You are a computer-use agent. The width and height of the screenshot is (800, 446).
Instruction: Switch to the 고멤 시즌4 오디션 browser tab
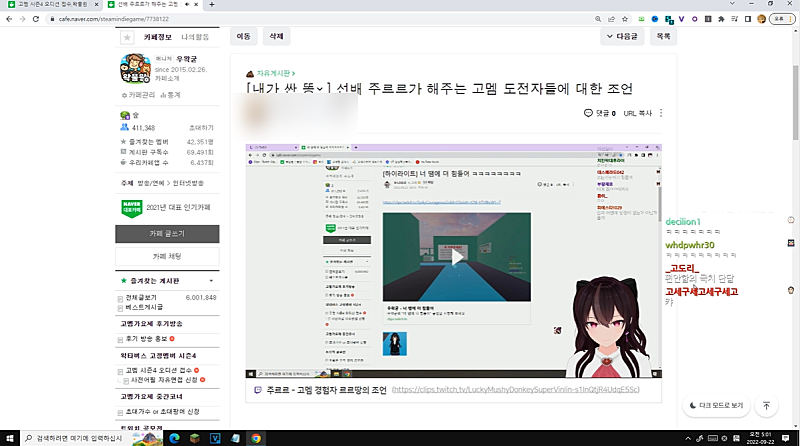pyautogui.click(x=54, y=4)
